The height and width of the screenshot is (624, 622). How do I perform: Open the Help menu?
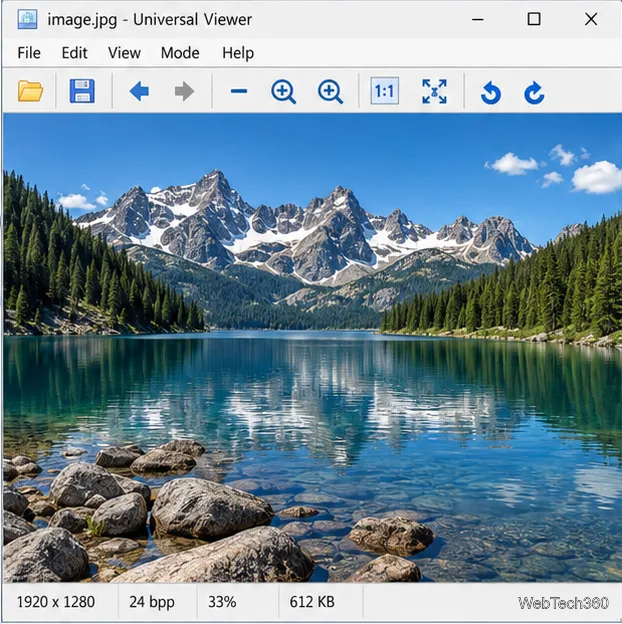238,53
